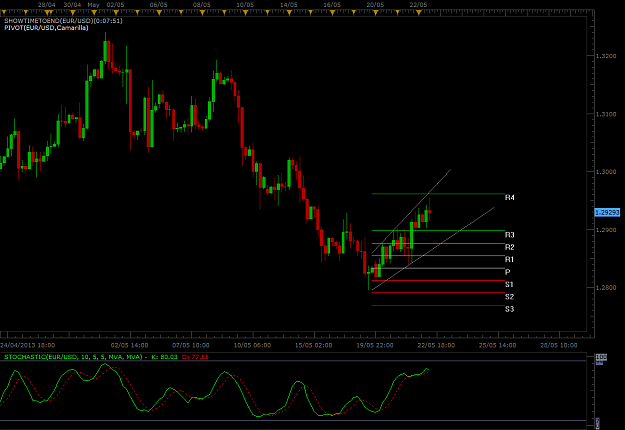This screenshot has width=625, height=430.
Task: Select the PIVOT(EUR/USD,Camarilla) indicator label
Action: coord(46,28)
